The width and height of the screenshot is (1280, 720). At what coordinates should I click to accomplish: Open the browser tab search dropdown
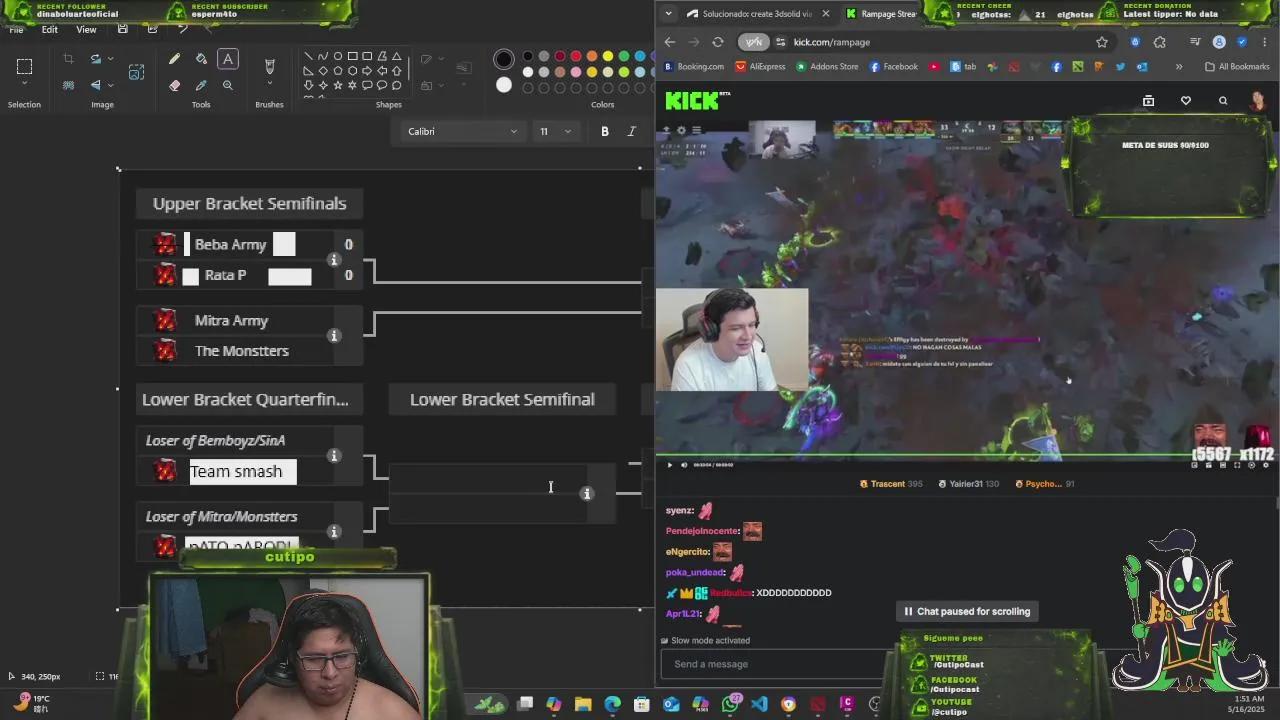(669, 14)
